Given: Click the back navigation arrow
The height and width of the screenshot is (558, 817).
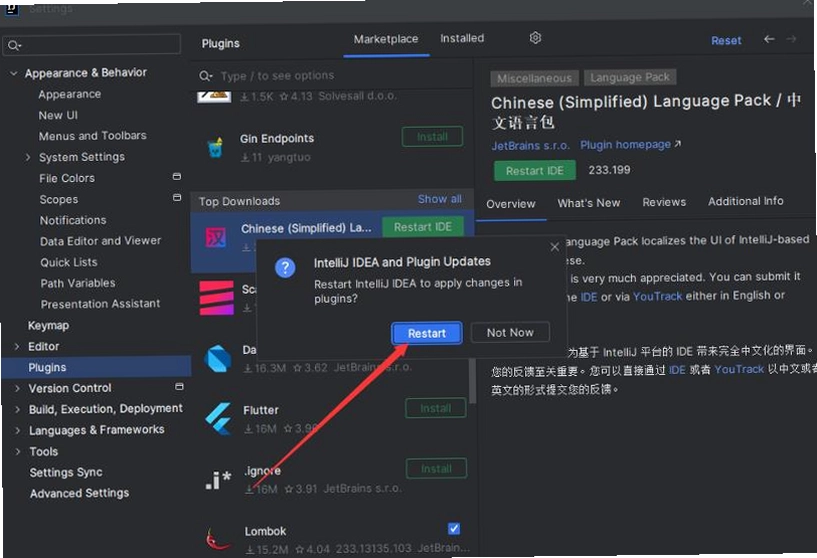Looking at the screenshot, I should coord(769,39).
